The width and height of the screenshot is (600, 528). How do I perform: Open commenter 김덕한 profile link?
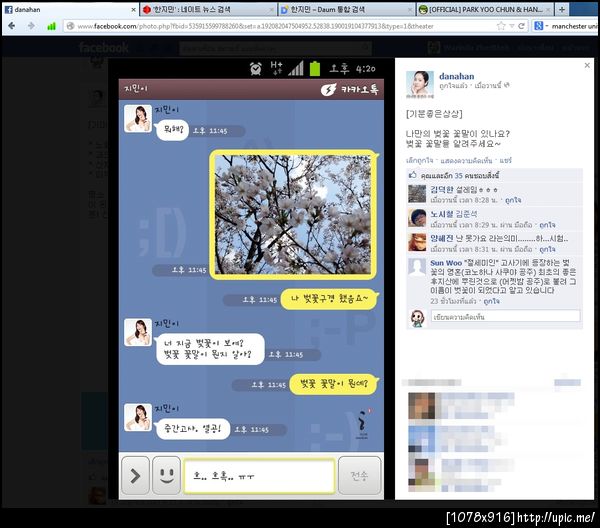pos(442,189)
